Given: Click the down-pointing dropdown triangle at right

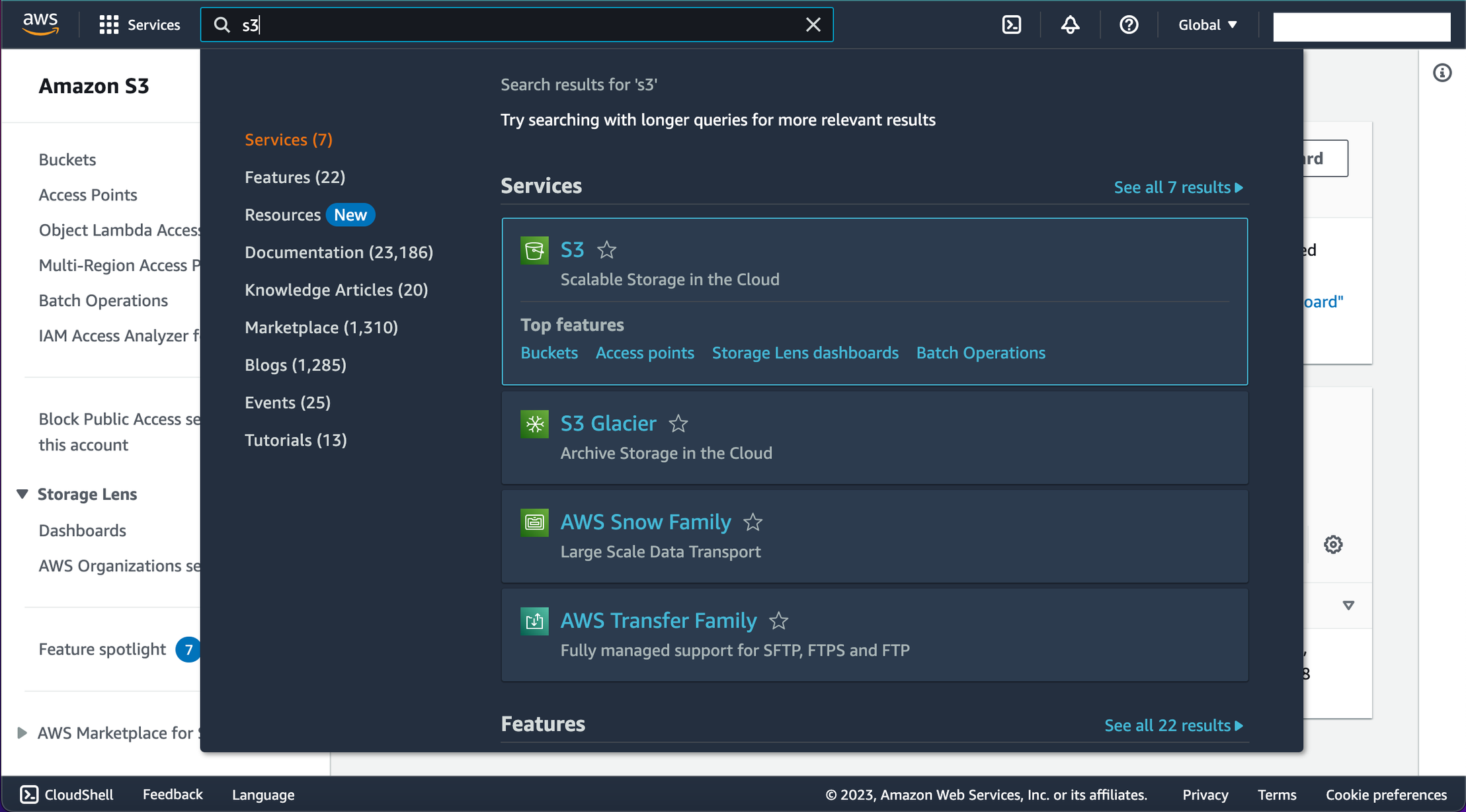Looking at the screenshot, I should (1348, 606).
